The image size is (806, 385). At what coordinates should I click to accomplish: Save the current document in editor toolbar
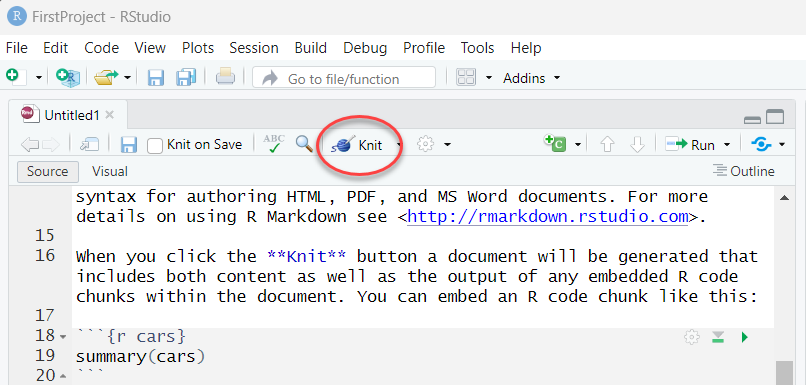[129, 145]
